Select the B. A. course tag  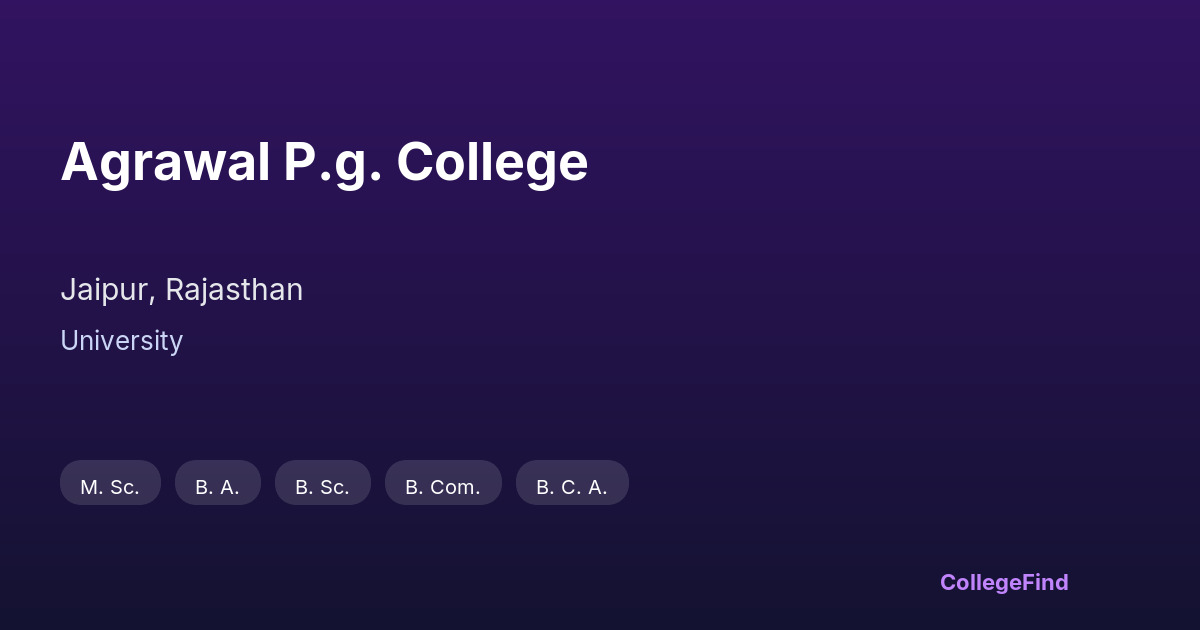(217, 484)
